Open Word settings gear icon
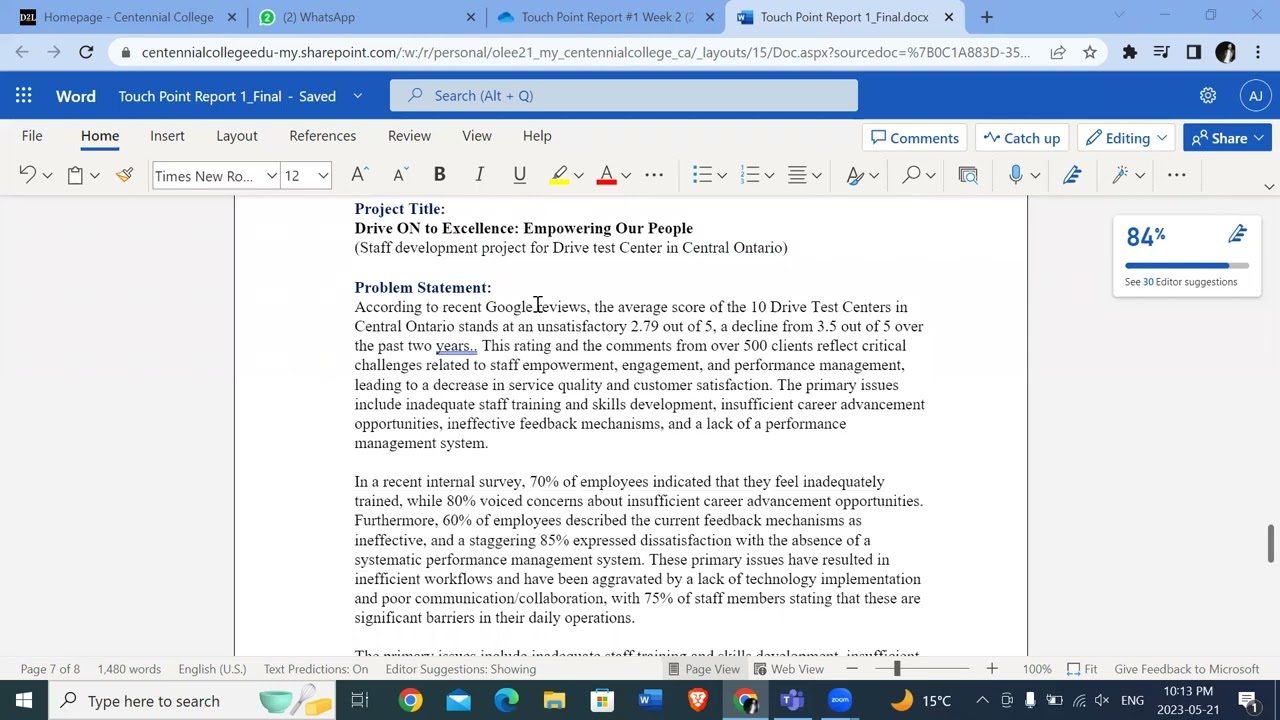 coord(1208,96)
